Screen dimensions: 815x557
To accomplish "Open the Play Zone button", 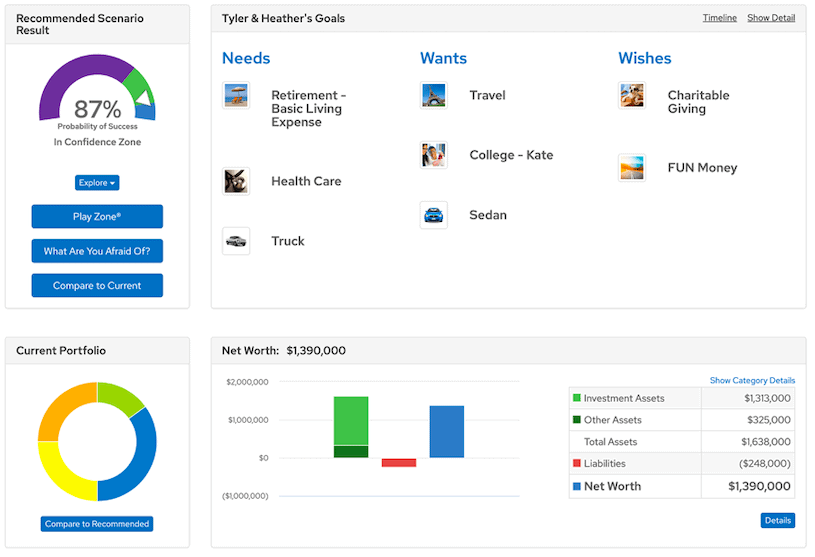I will coord(97,217).
